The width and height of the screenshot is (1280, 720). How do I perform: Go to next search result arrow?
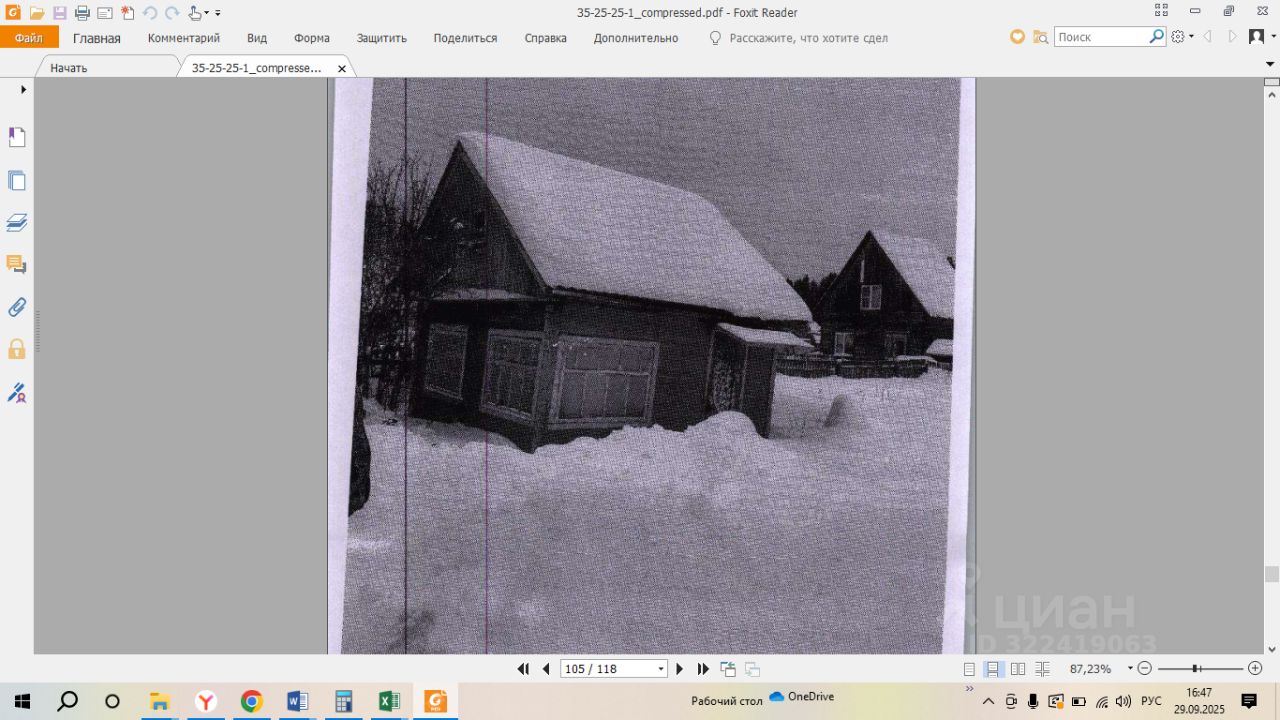pyautogui.click(x=1232, y=37)
